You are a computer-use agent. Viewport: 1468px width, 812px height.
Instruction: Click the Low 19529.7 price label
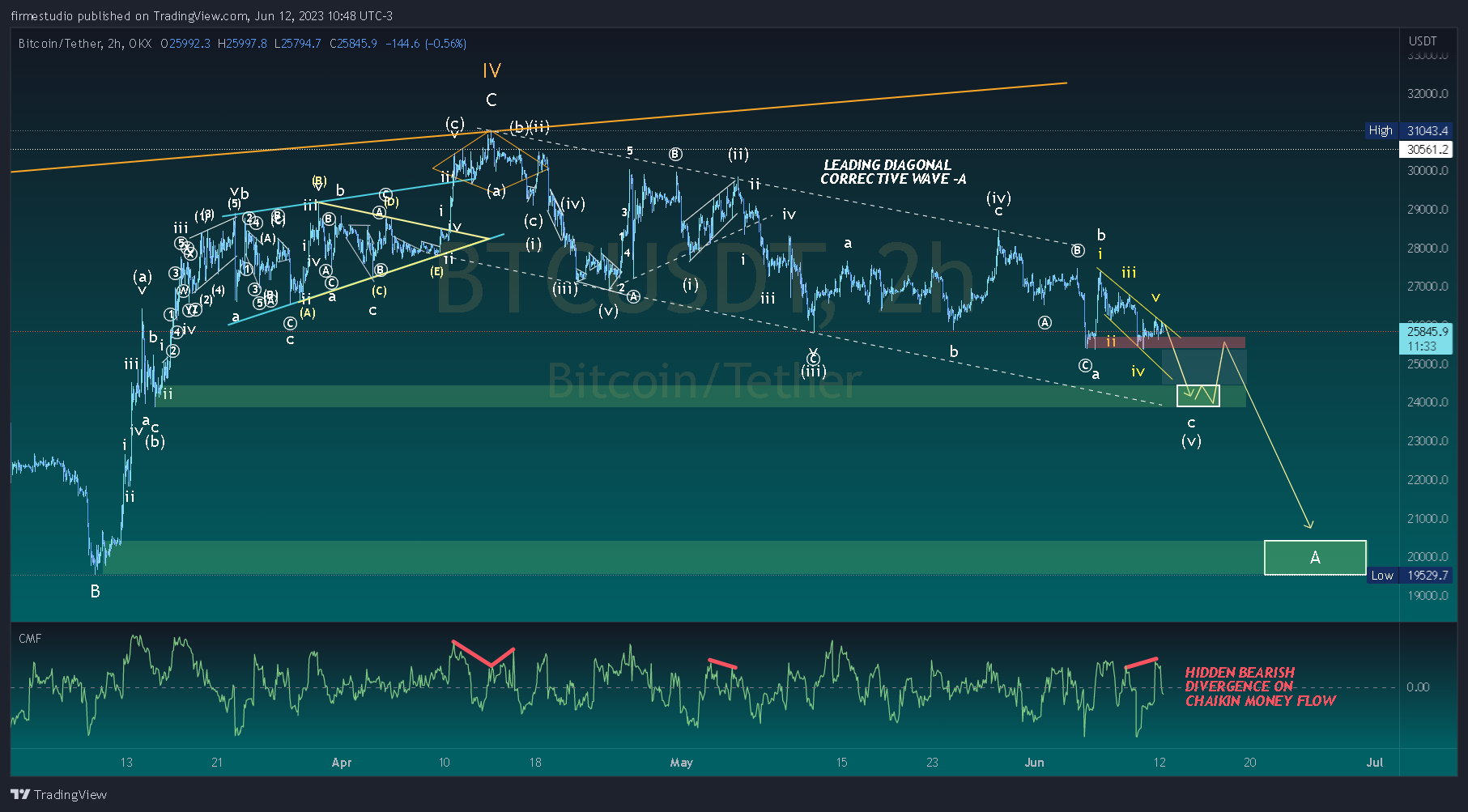coord(1410,576)
